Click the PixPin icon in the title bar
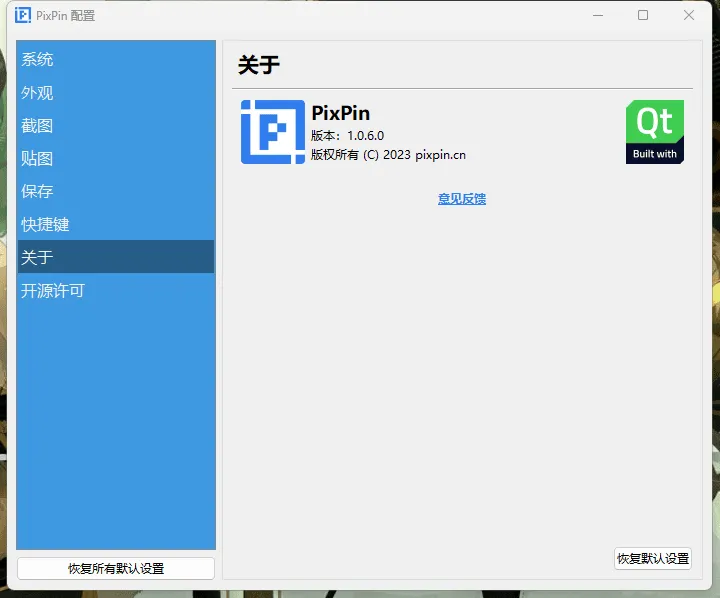This screenshot has height=598, width=720. tap(22, 15)
